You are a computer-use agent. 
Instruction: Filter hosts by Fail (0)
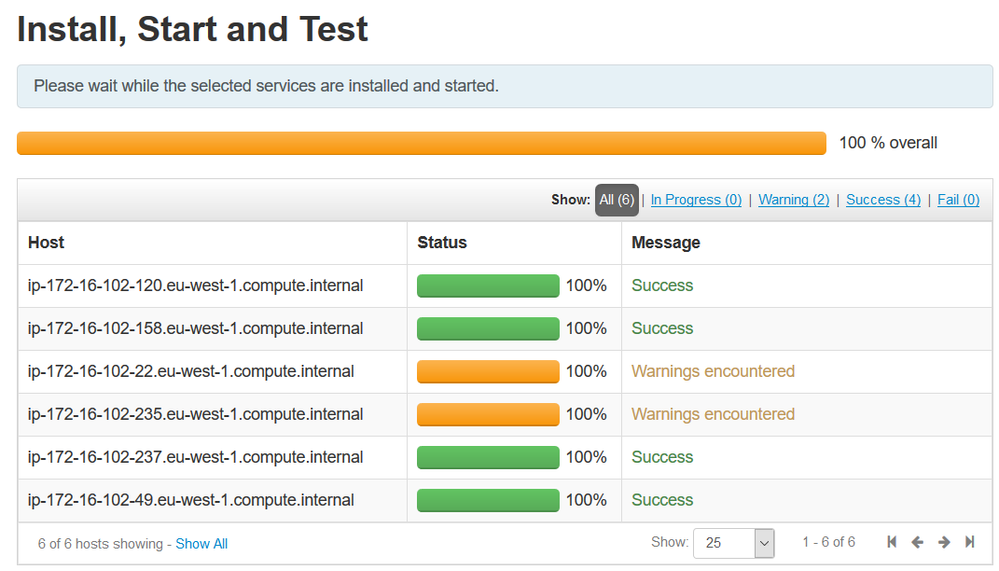pos(958,200)
